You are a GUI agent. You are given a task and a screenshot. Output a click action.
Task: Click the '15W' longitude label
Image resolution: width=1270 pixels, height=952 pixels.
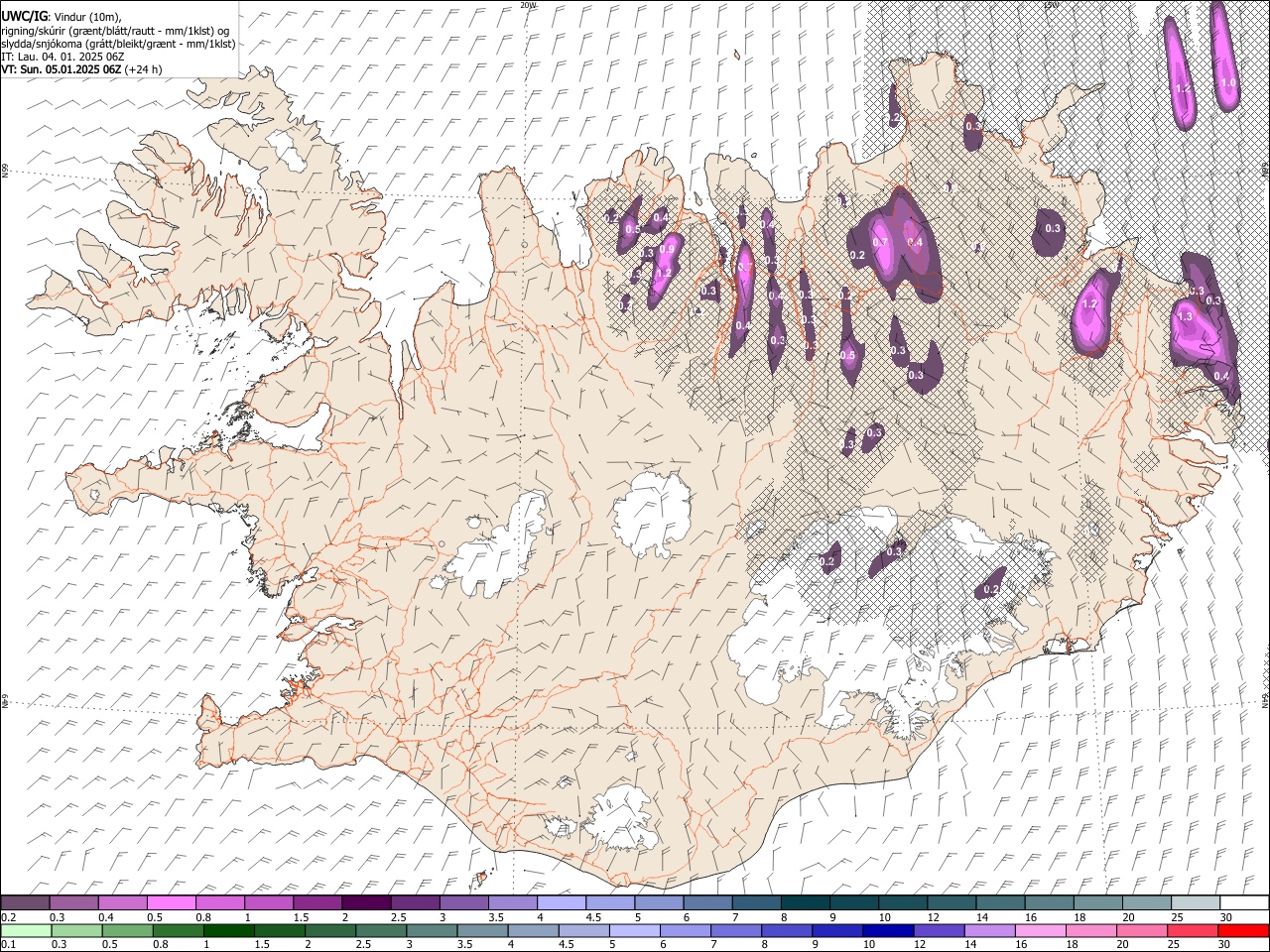point(1052,5)
